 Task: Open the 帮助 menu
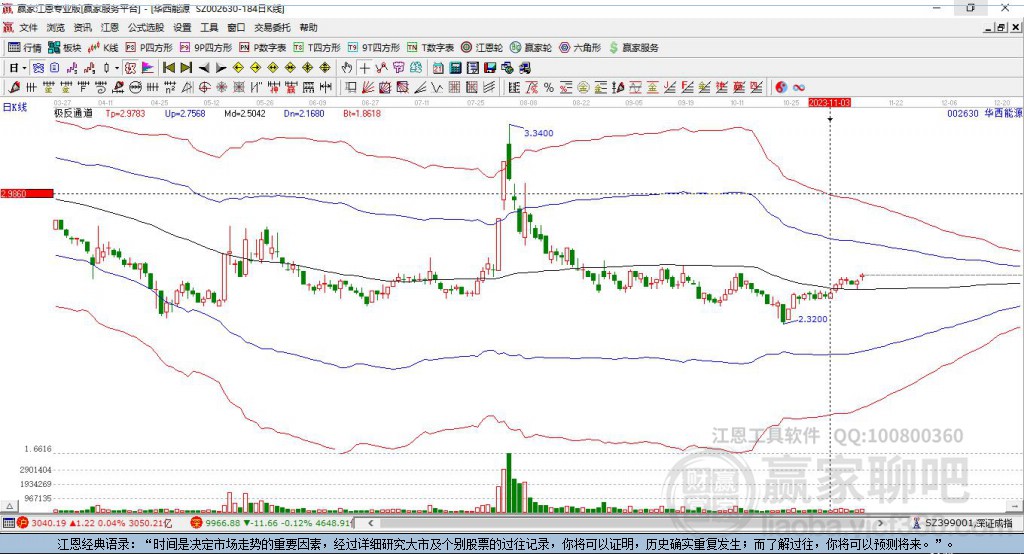[x=308, y=27]
